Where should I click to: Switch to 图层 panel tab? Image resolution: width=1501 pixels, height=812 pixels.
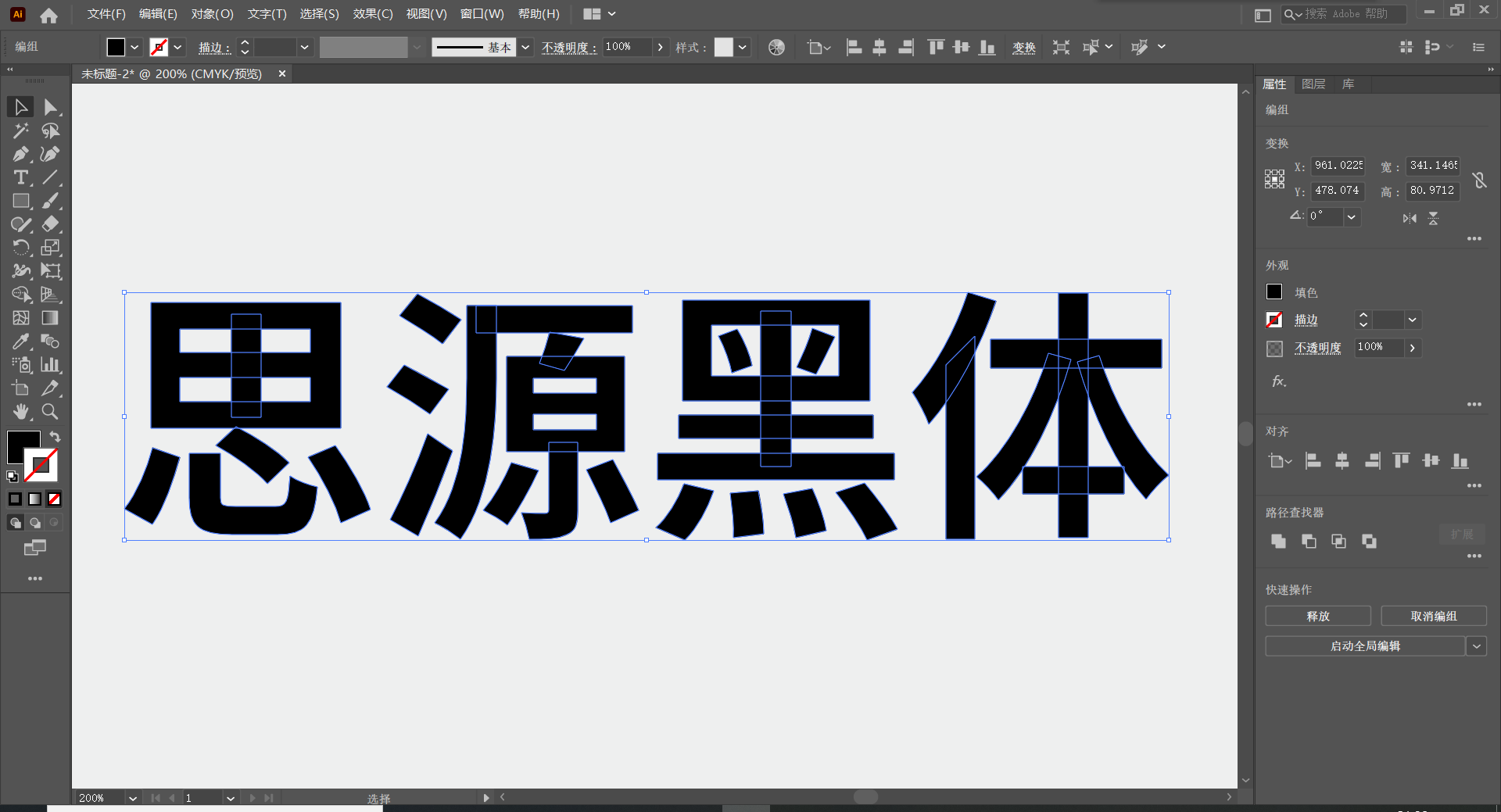[x=1313, y=84]
